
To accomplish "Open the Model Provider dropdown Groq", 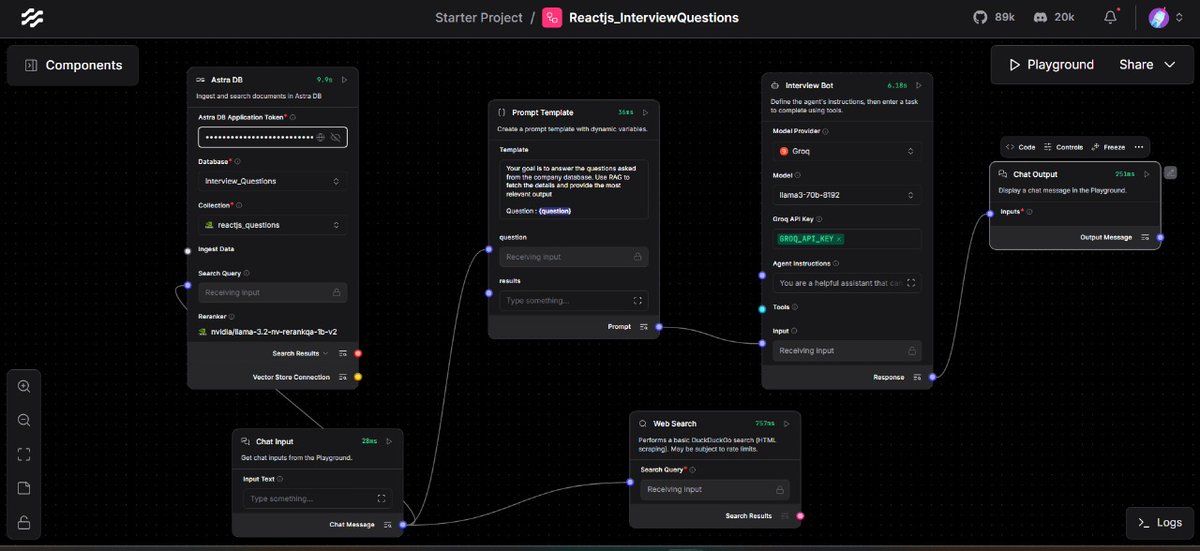I will tap(847, 151).
